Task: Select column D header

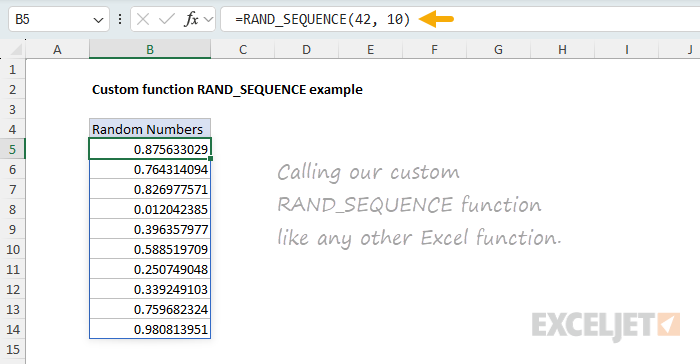Action: click(x=306, y=50)
